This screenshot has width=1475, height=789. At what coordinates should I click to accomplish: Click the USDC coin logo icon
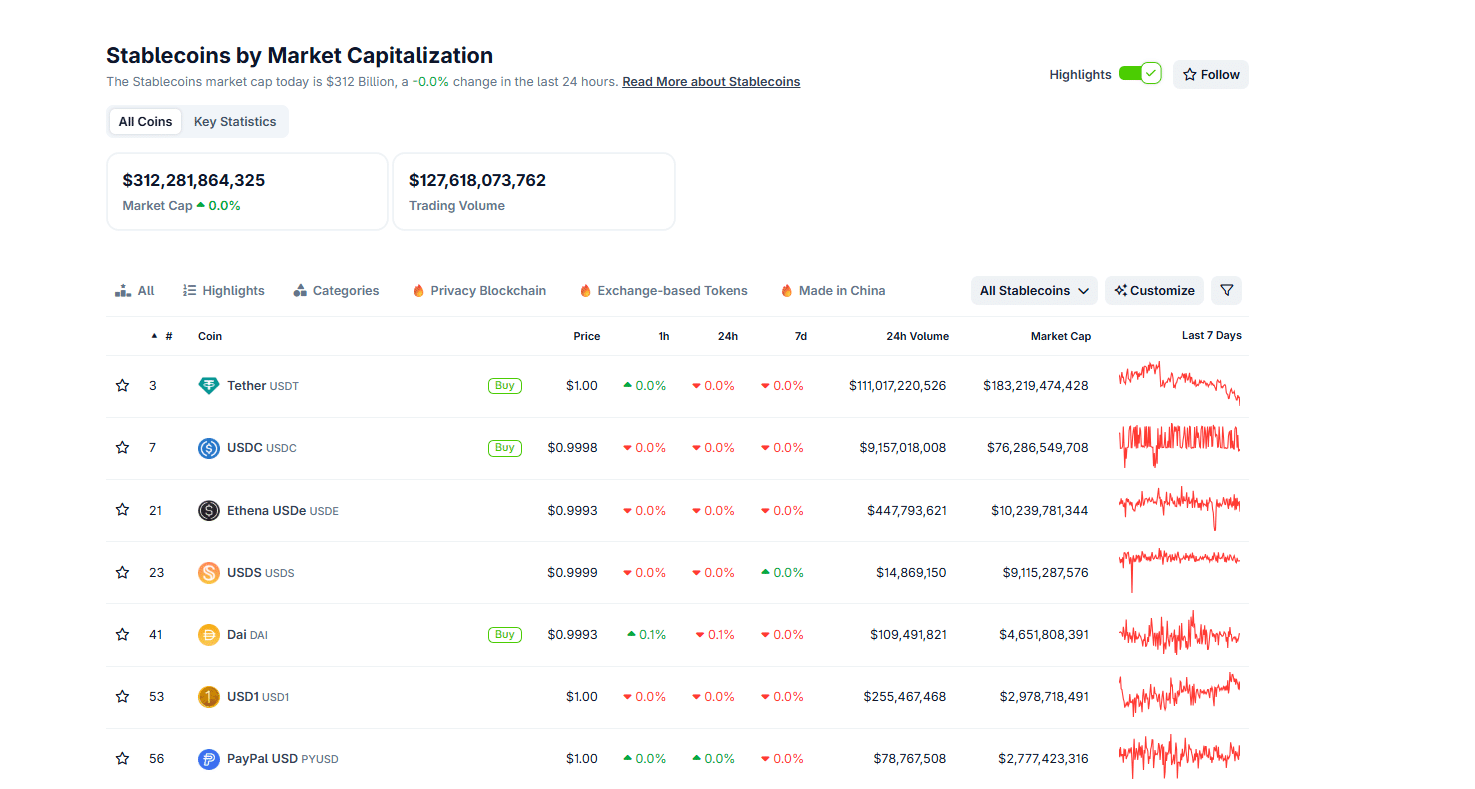pos(208,448)
